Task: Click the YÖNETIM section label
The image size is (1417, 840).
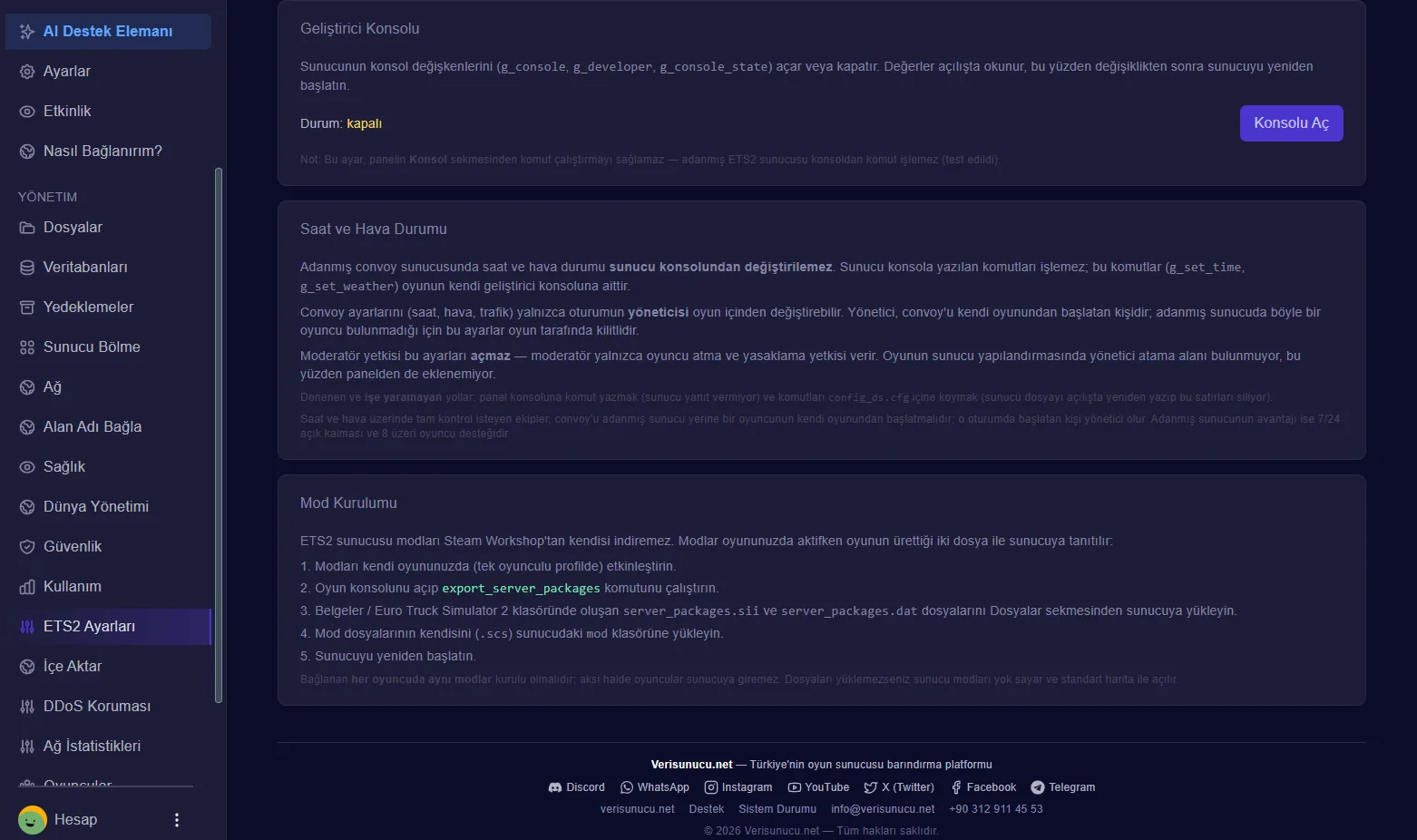Action: [x=48, y=197]
